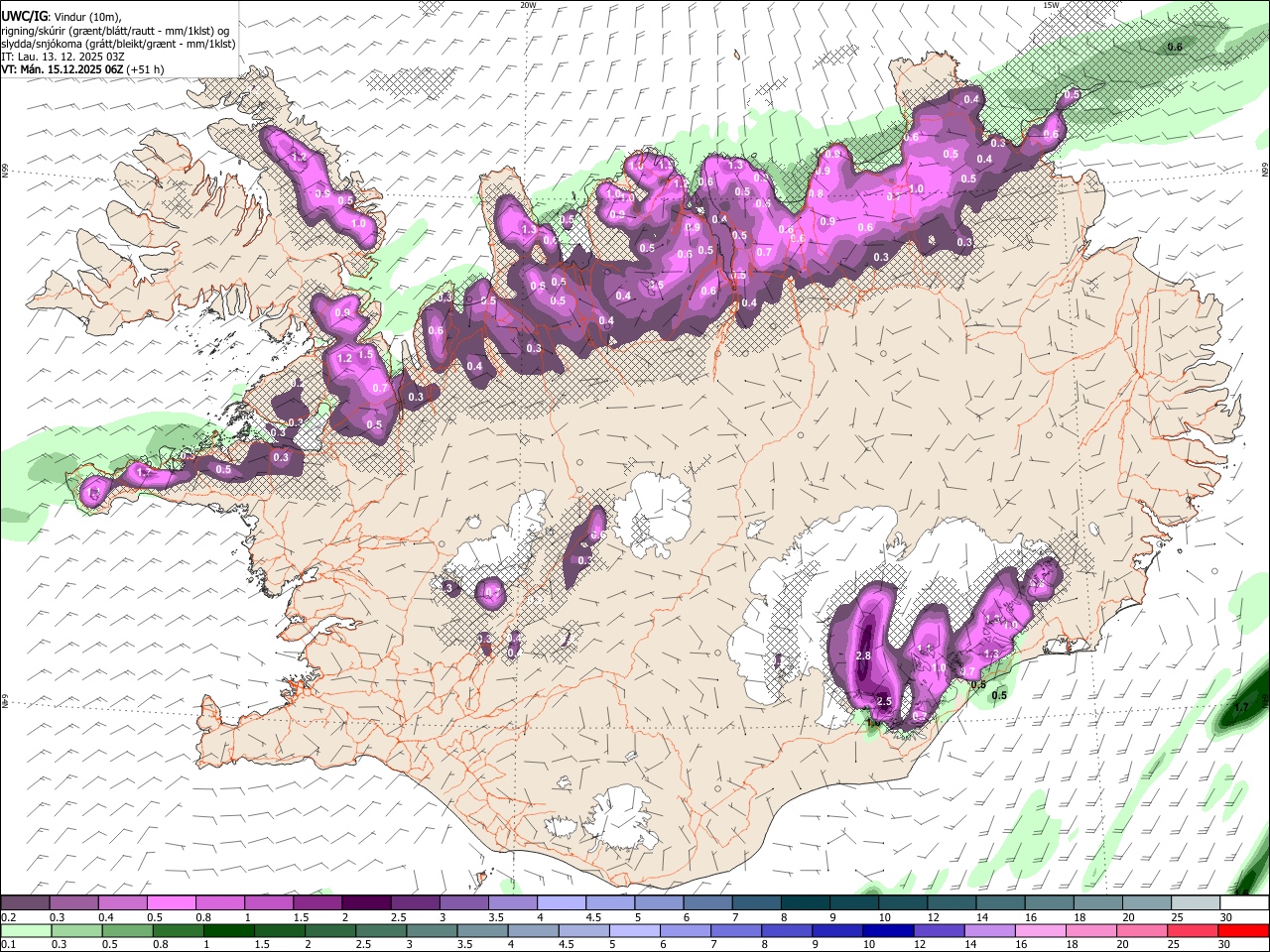The height and width of the screenshot is (952, 1270).
Task: Select the 'IT: Lau. 13. 12. 2025 03Z' line
Action: click(x=63, y=58)
